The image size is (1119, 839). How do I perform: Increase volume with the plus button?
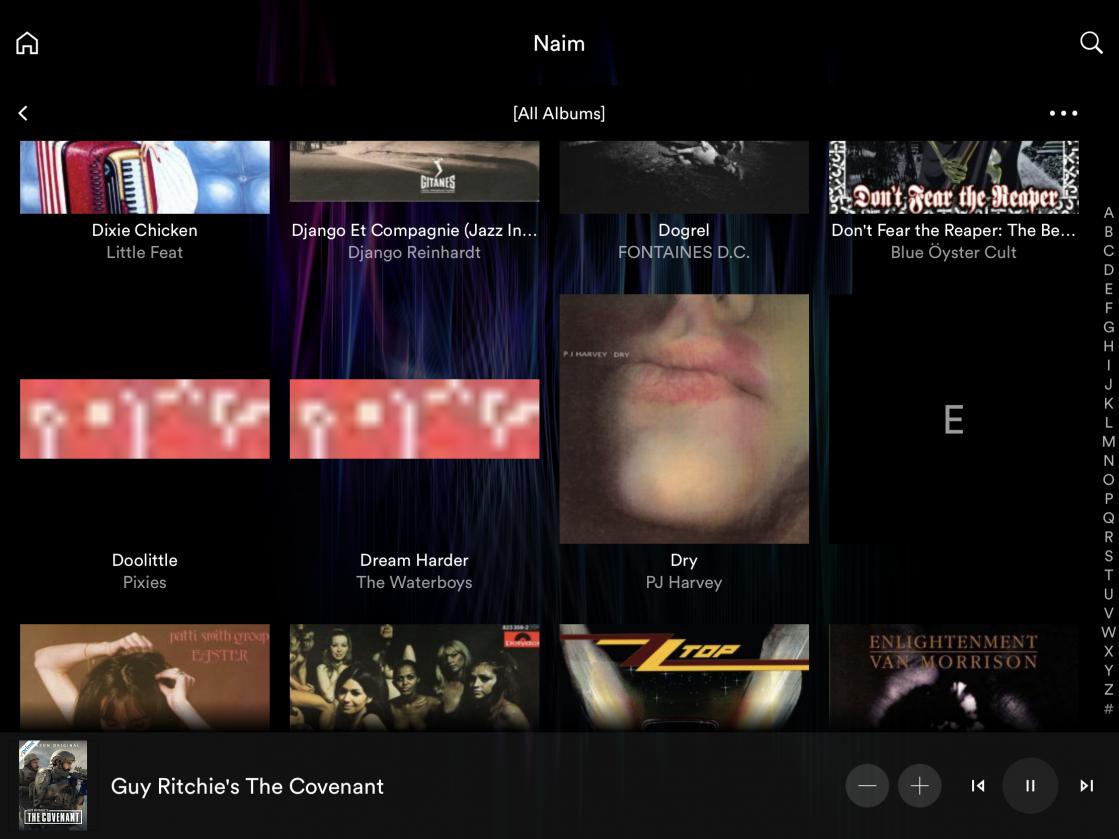coord(919,786)
